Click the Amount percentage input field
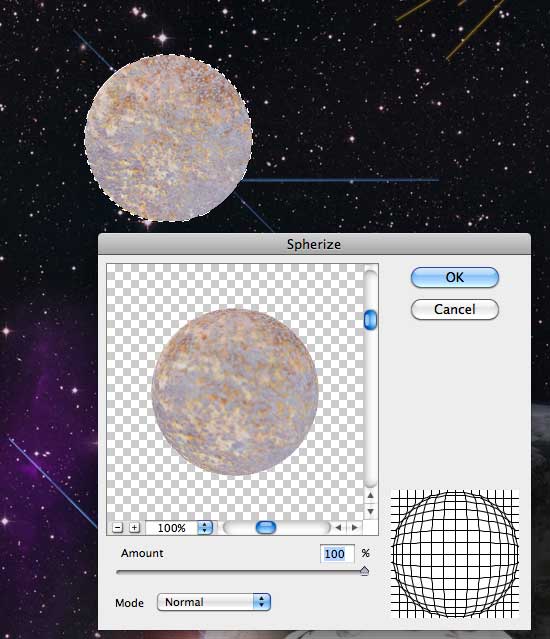The height and width of the screenshot is (639, 550). (337, 553)
